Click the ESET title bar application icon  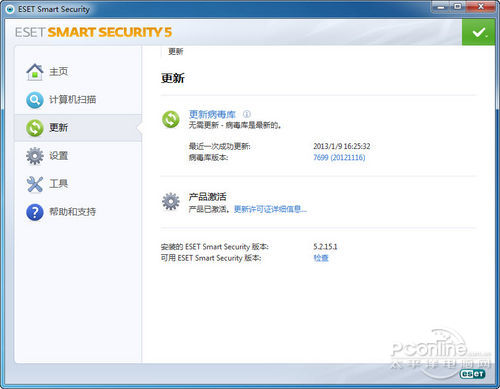[10, 9]
